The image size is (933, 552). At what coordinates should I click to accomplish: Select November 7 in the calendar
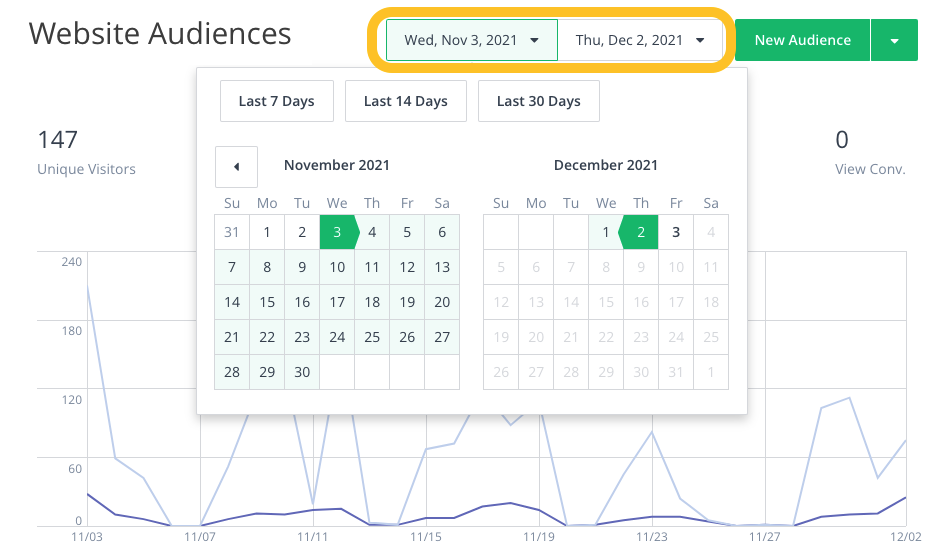[x=232, y=267]
